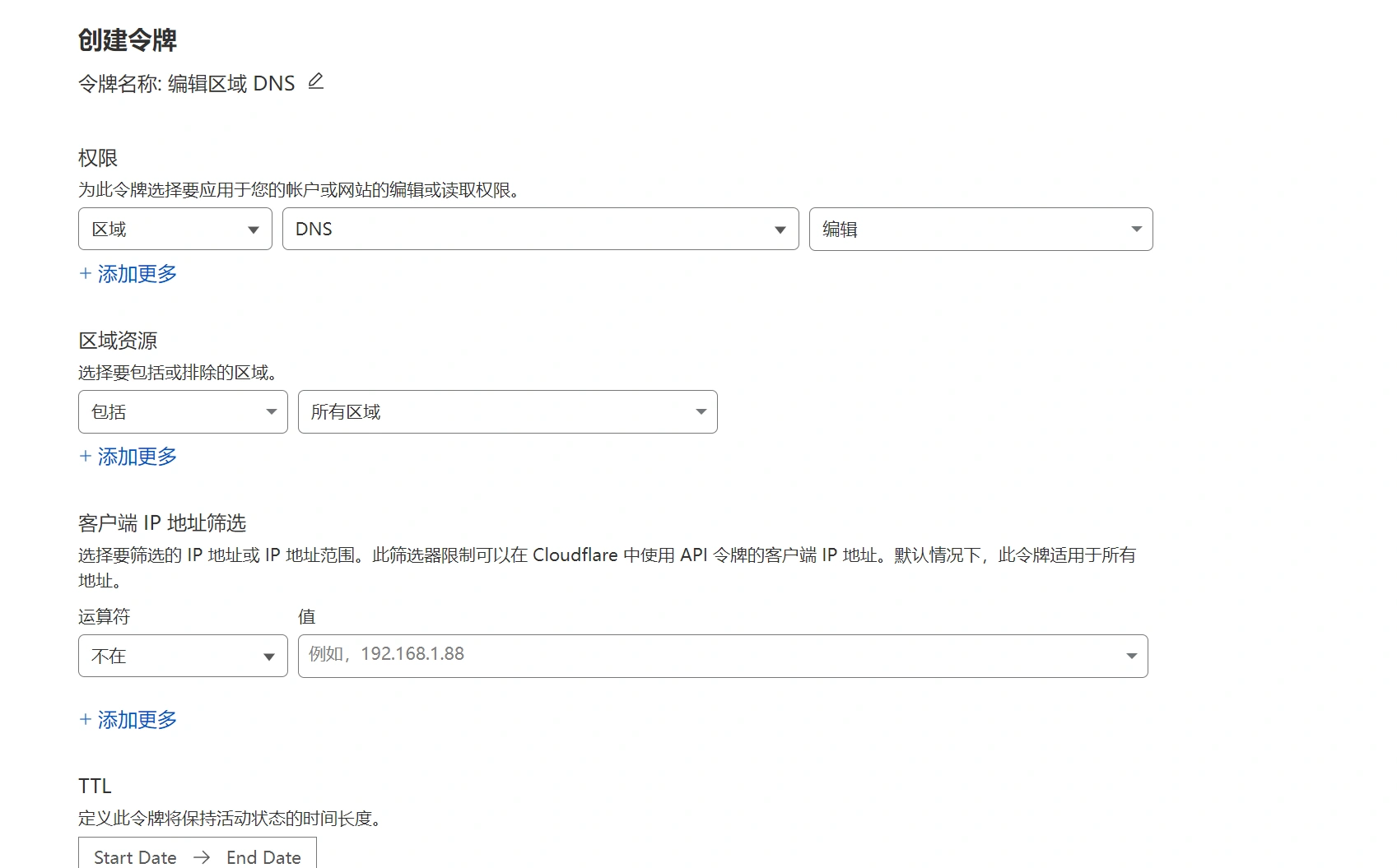
Task: Open the 不在 operator dropdown
Action: pyautogui.click(x=182, y=656)
